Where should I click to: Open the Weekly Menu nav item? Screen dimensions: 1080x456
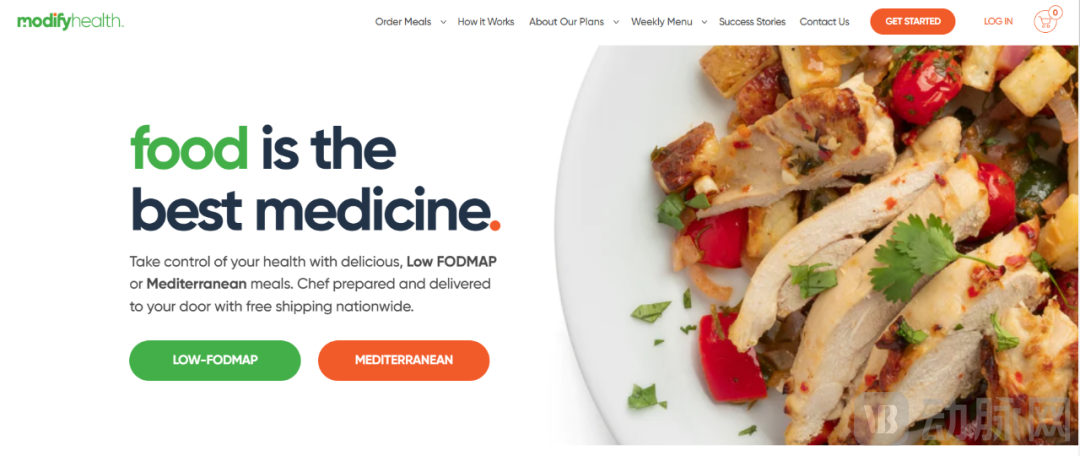[661, 21]
